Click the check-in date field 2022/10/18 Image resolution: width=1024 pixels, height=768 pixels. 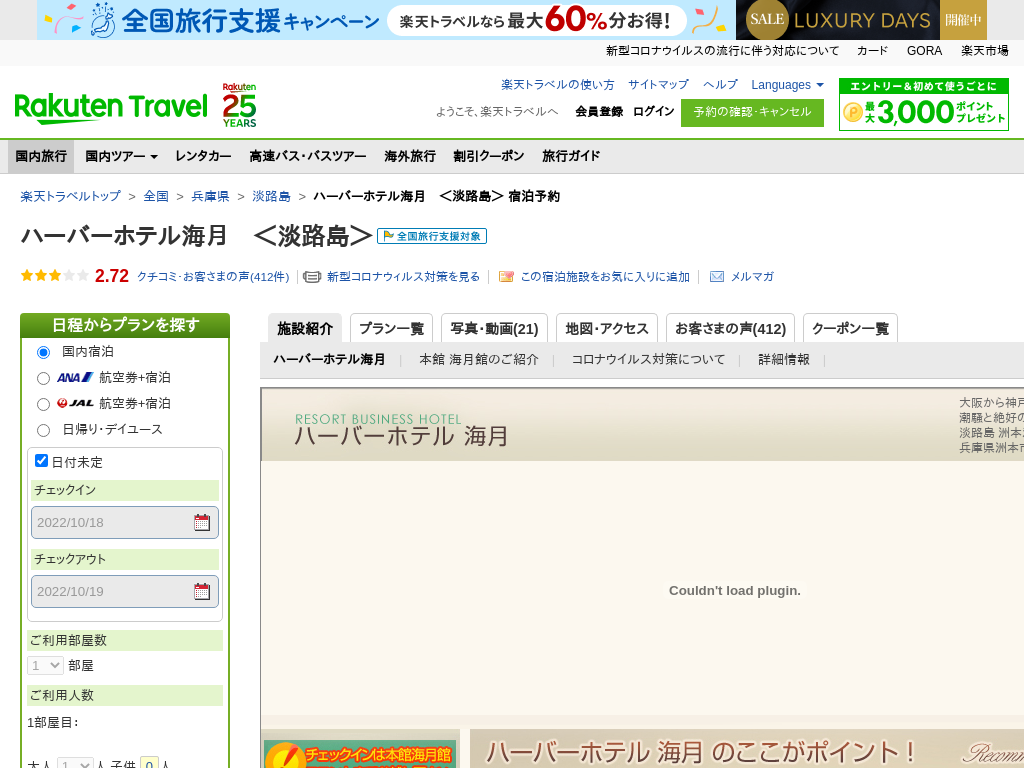(125, 522)
